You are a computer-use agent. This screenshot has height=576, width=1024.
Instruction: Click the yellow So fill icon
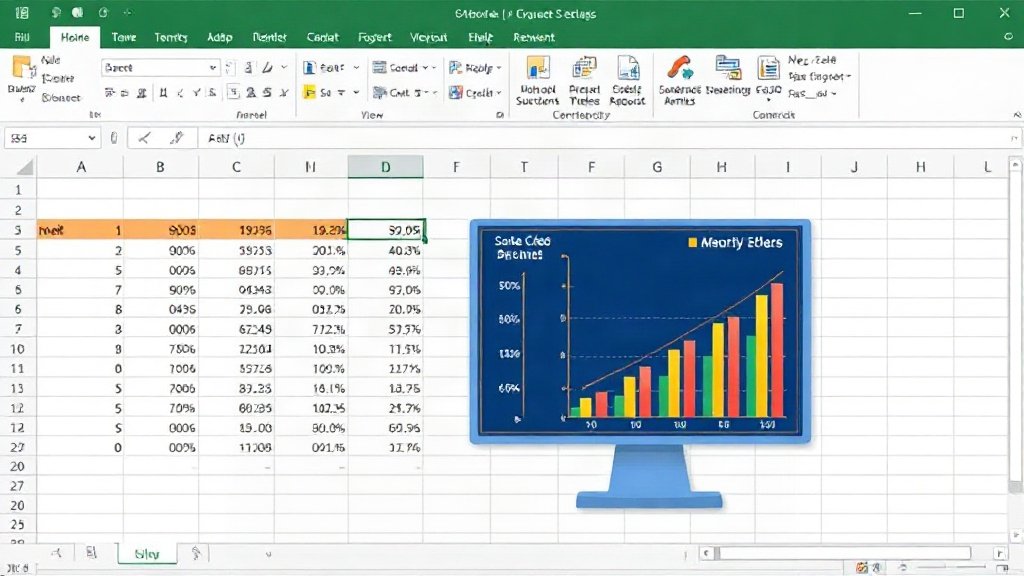(310, 93)
